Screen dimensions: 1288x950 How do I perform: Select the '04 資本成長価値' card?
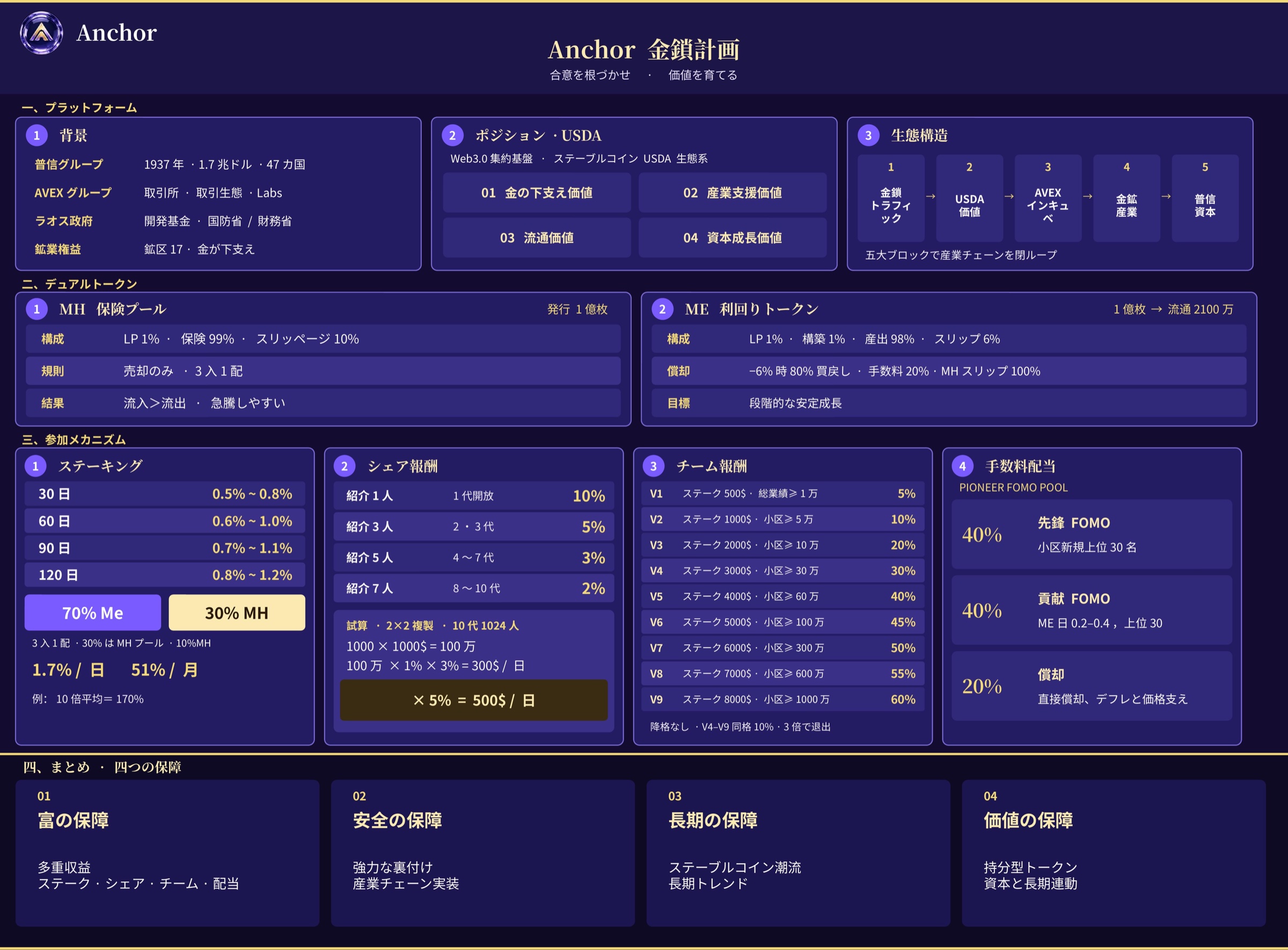[x=733, y=238]
